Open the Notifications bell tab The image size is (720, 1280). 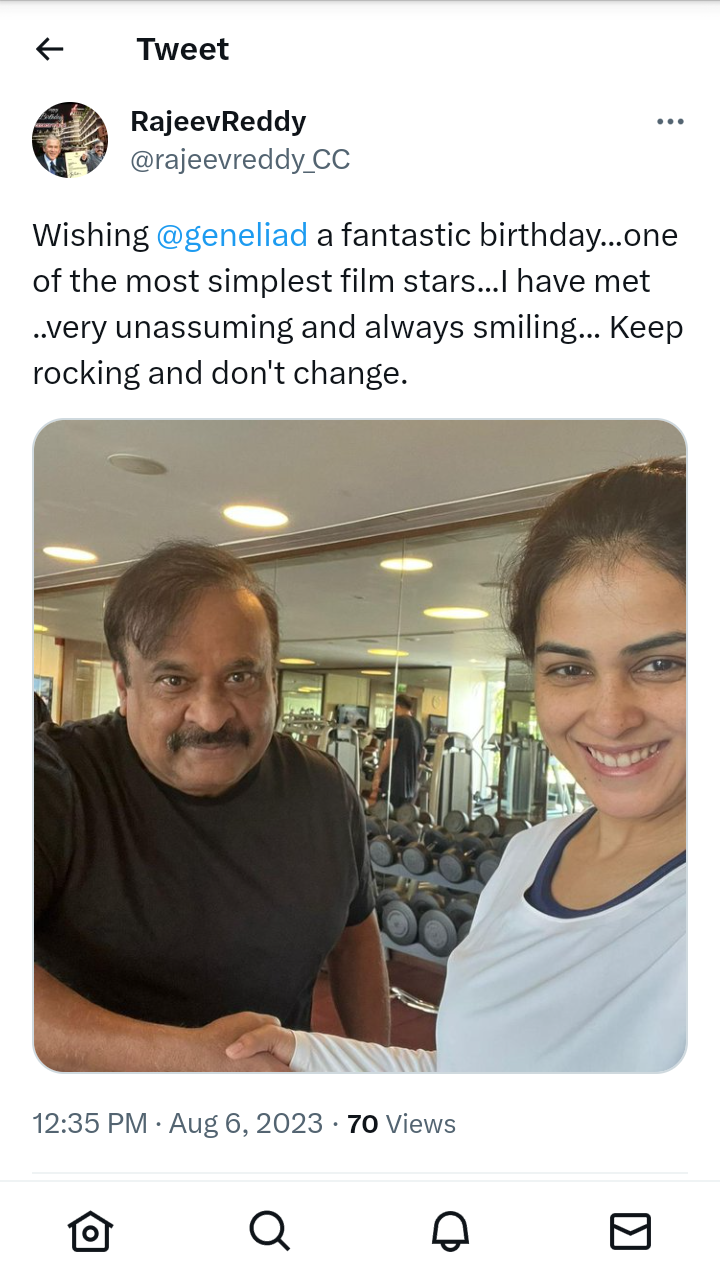(x=450, y=1231)
